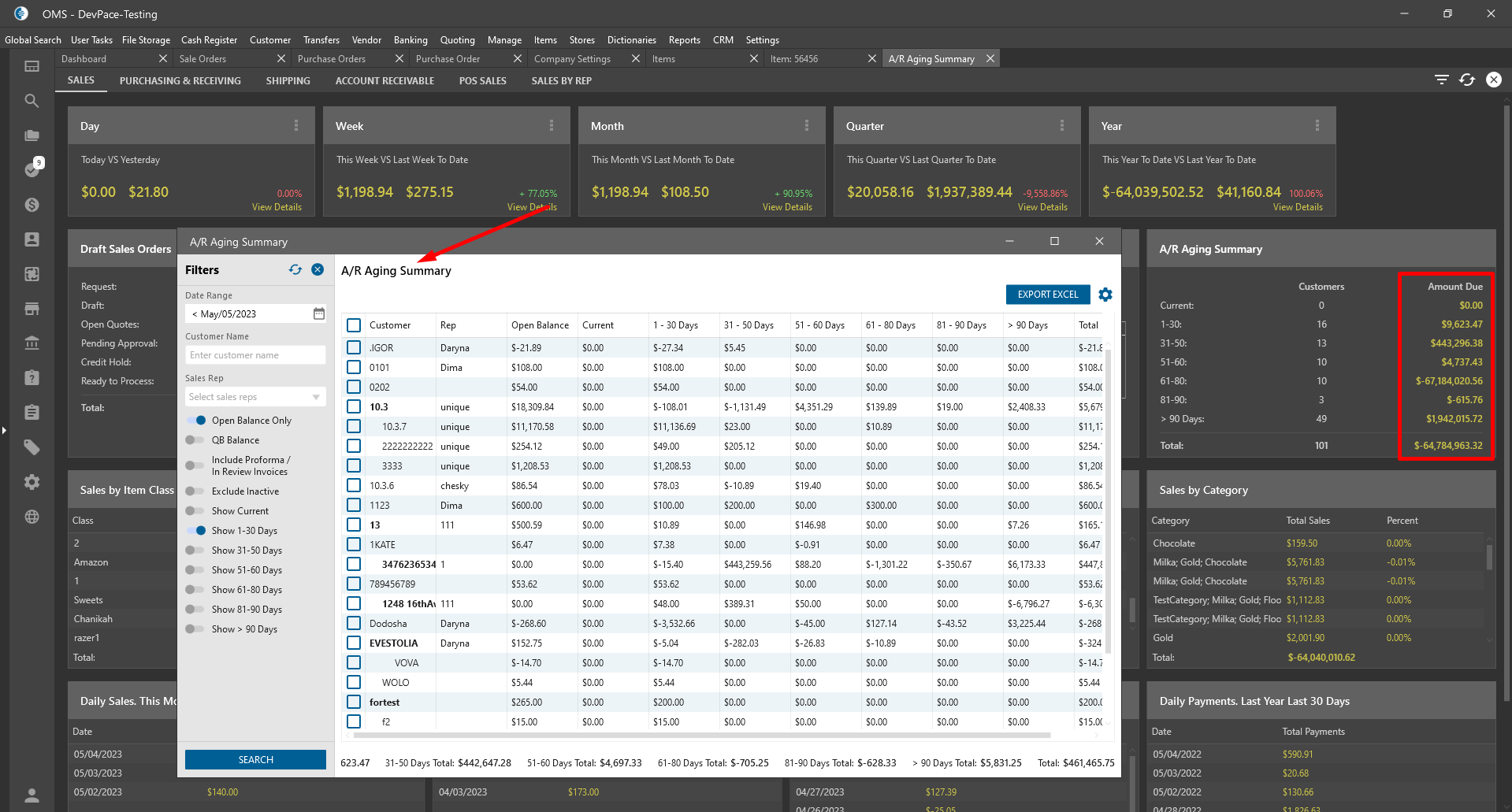Open the table settings gear beside Export Excel
The width and height of the screenshot is (1512, 812).
(1105, 295)
